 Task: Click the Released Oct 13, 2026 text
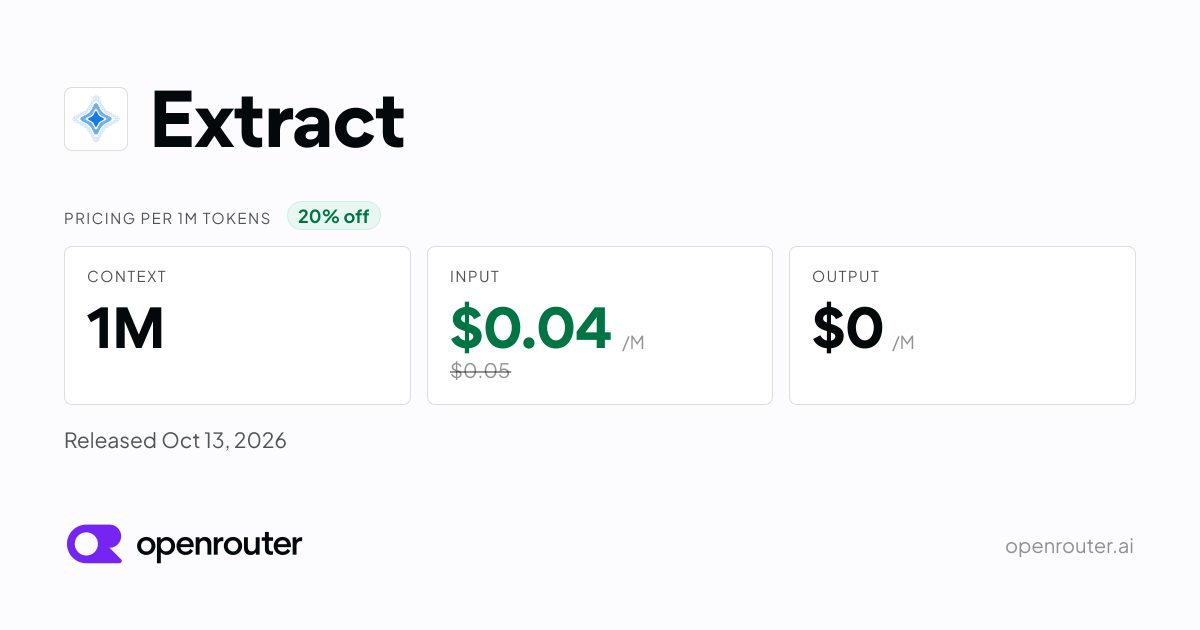[175, 440]
